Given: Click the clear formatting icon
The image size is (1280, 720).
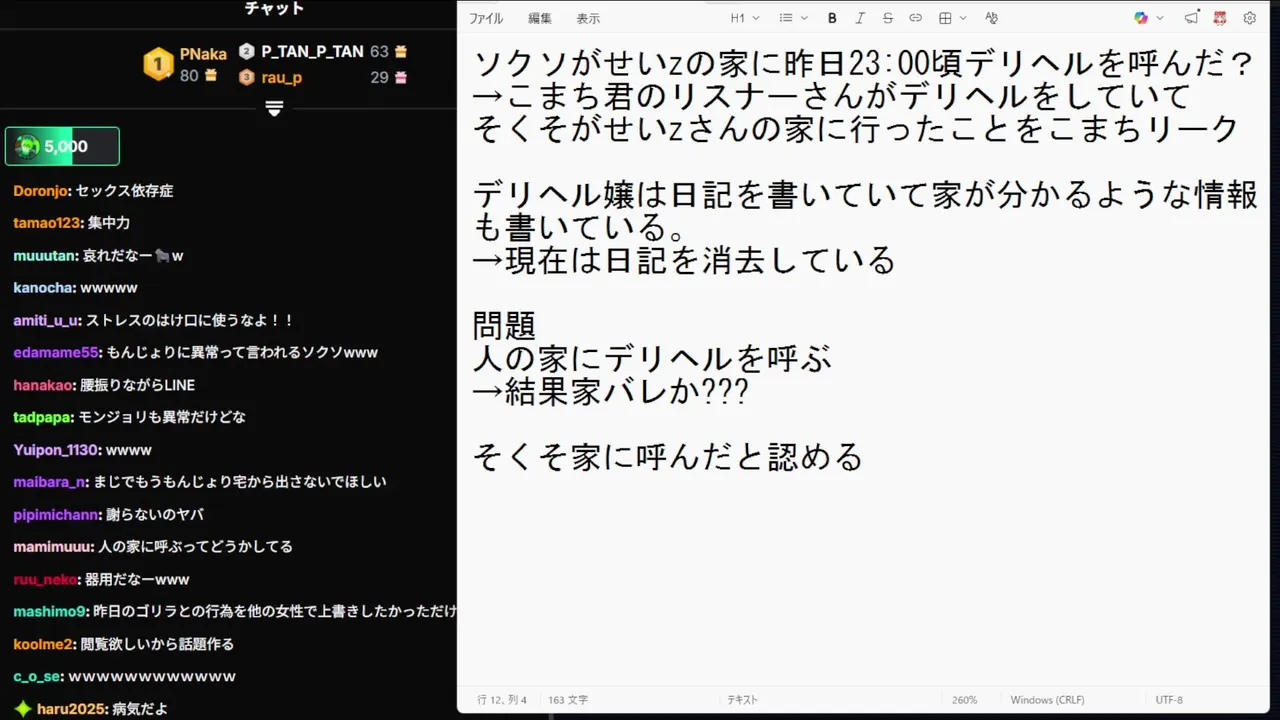Looking at the screenshot, I should point(991,18).
